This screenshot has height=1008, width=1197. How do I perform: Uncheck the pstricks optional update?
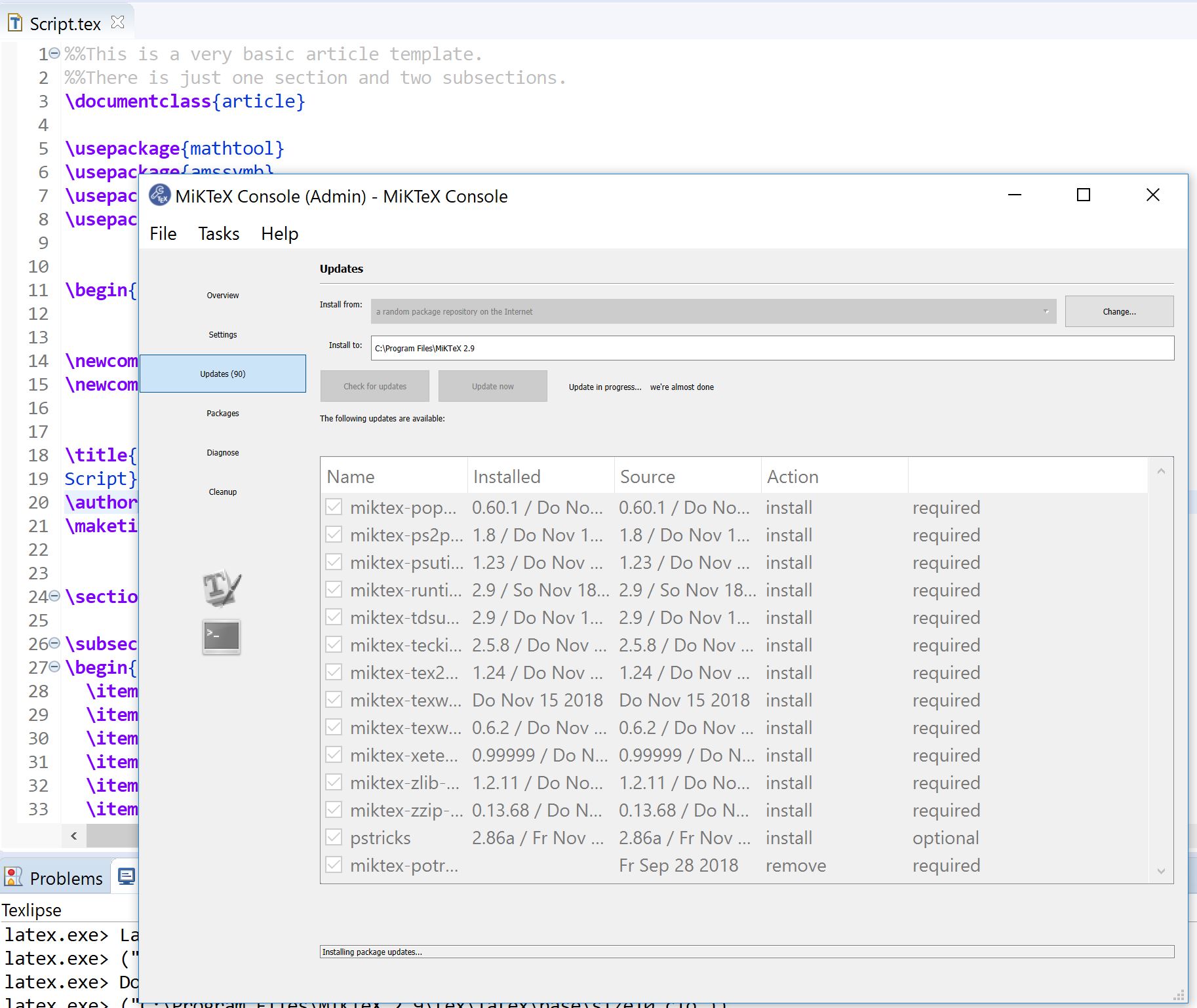tap(334, 837)
